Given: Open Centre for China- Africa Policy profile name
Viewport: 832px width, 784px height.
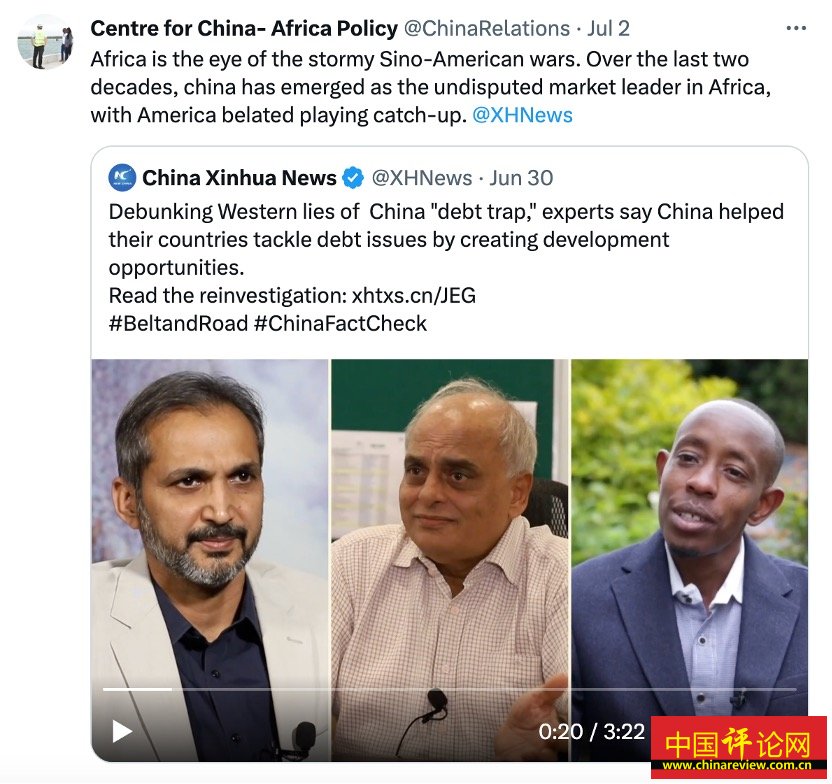Looking at the screenshot, I should pos(244,29).
